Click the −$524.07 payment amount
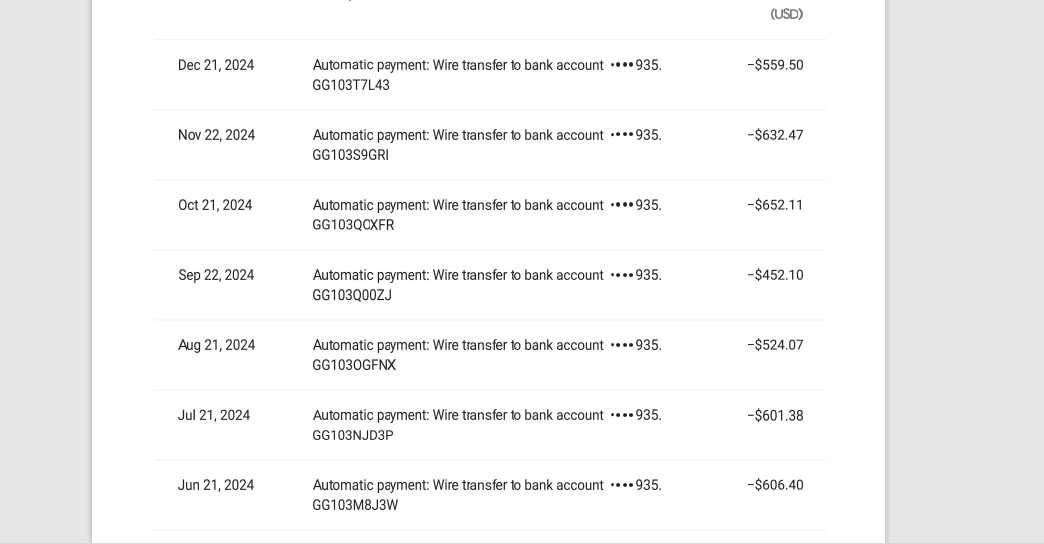Image resolution: width=1044 pixels, height=544 pixels. tap(775, 345)
